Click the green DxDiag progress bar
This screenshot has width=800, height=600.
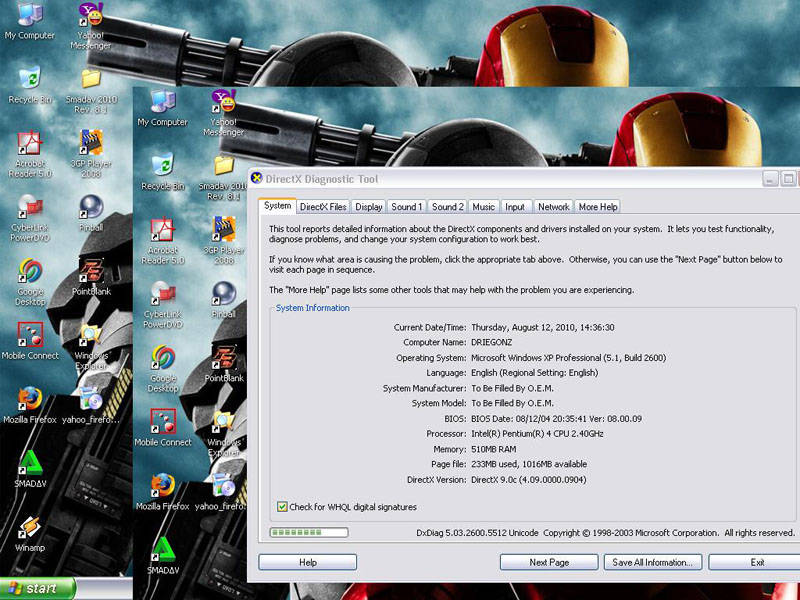click(309, 533)
